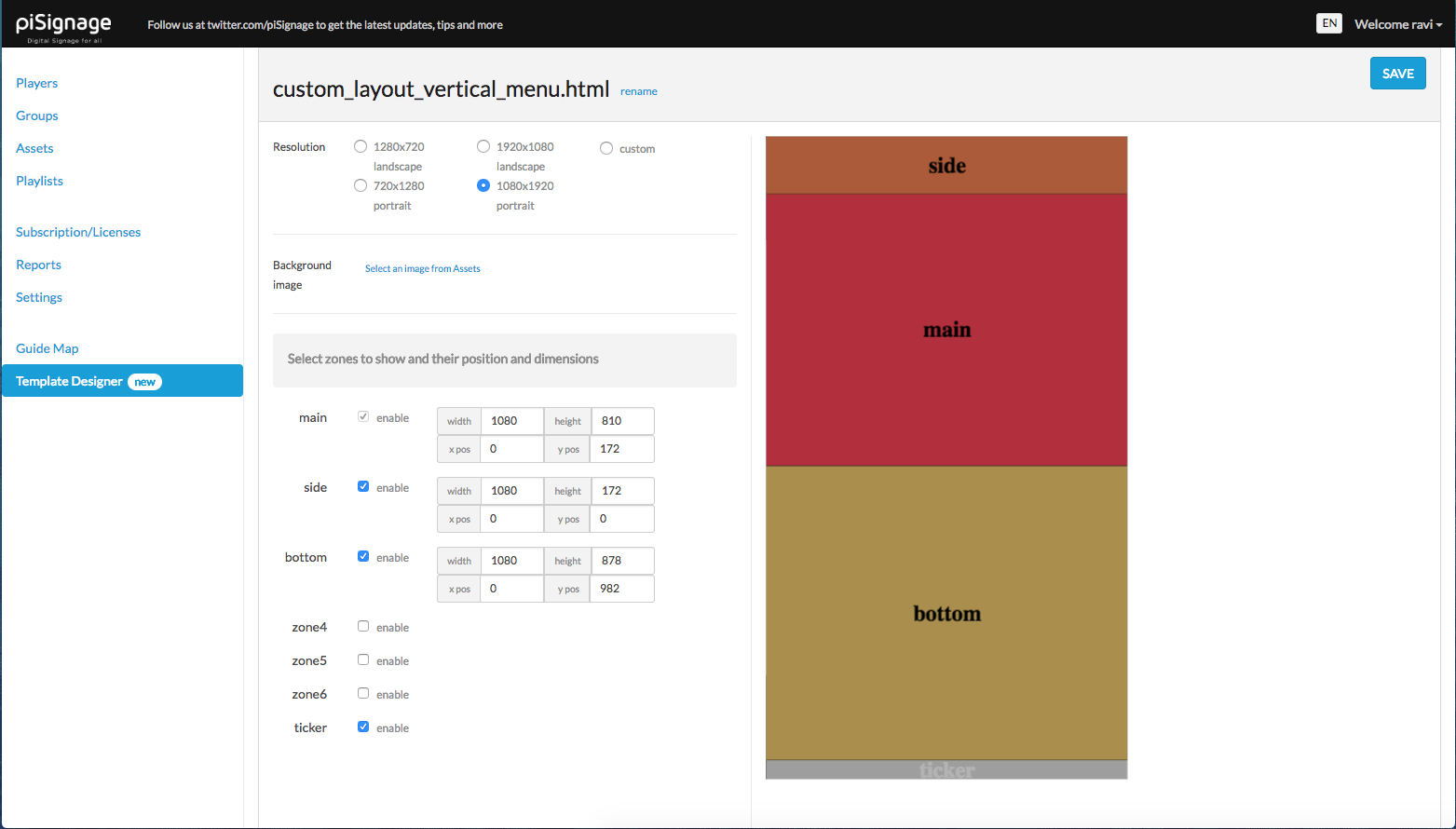Switch language using EN button
1456x829 pixels.
1329,23
